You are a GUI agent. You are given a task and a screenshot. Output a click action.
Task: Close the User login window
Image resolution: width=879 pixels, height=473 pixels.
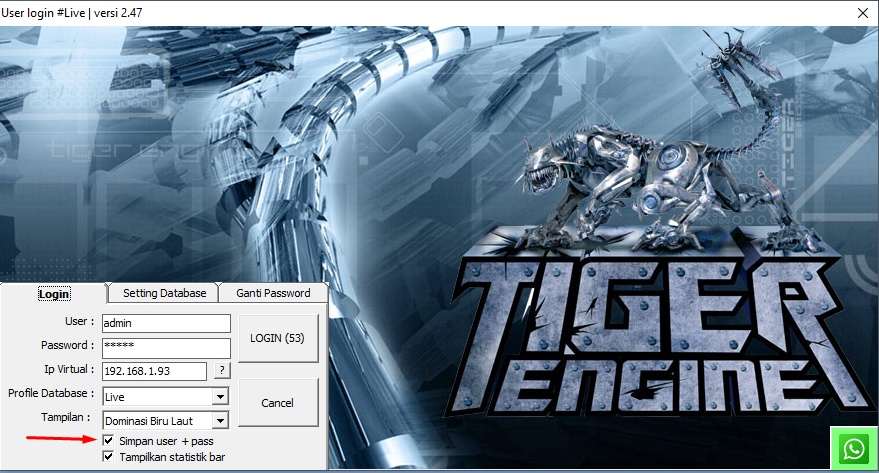point(862,12)
